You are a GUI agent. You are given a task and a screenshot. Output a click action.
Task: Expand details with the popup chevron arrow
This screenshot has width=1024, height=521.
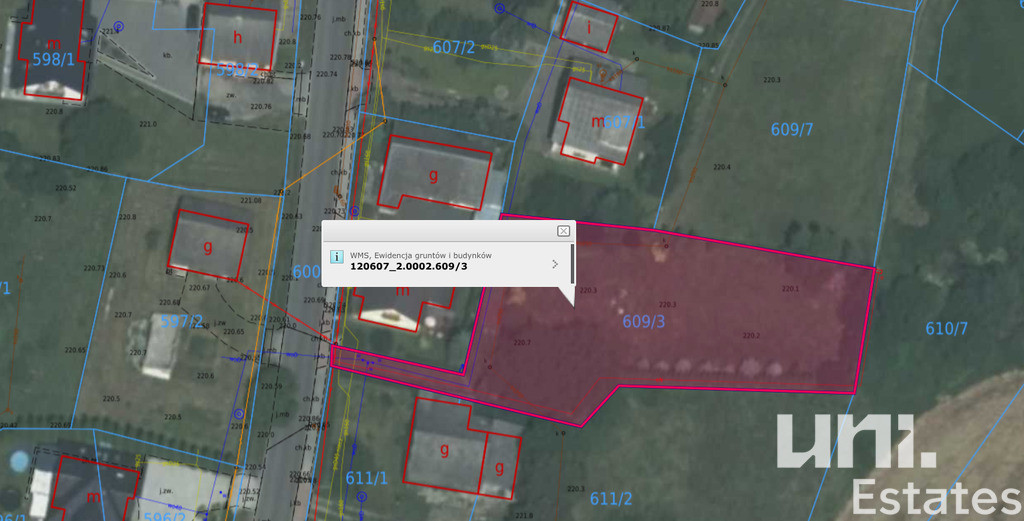555,264
